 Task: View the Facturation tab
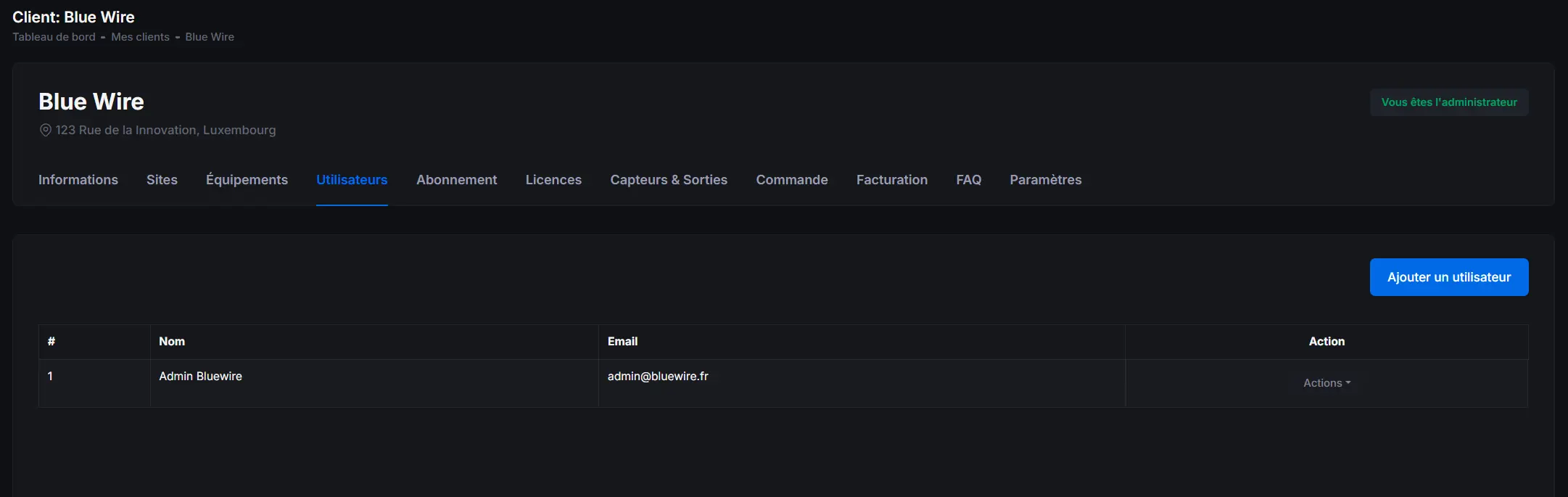tap(891, 180)
